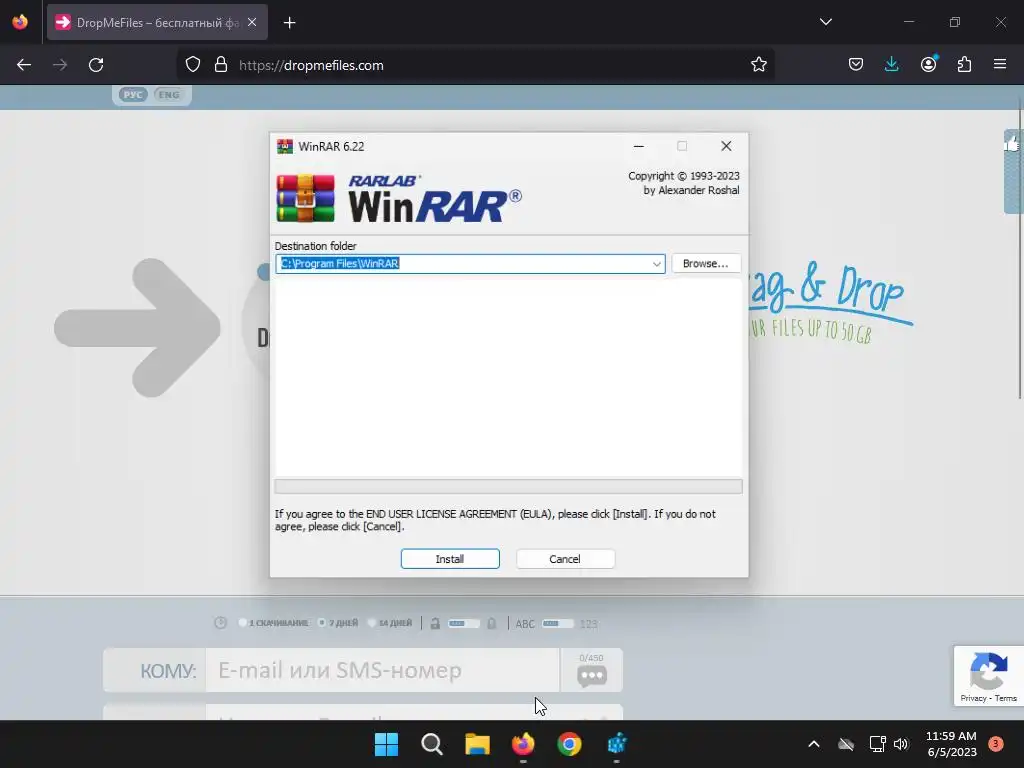Minimize the WinRAR installer window
1024x768 pixels.
pos(639,146)
